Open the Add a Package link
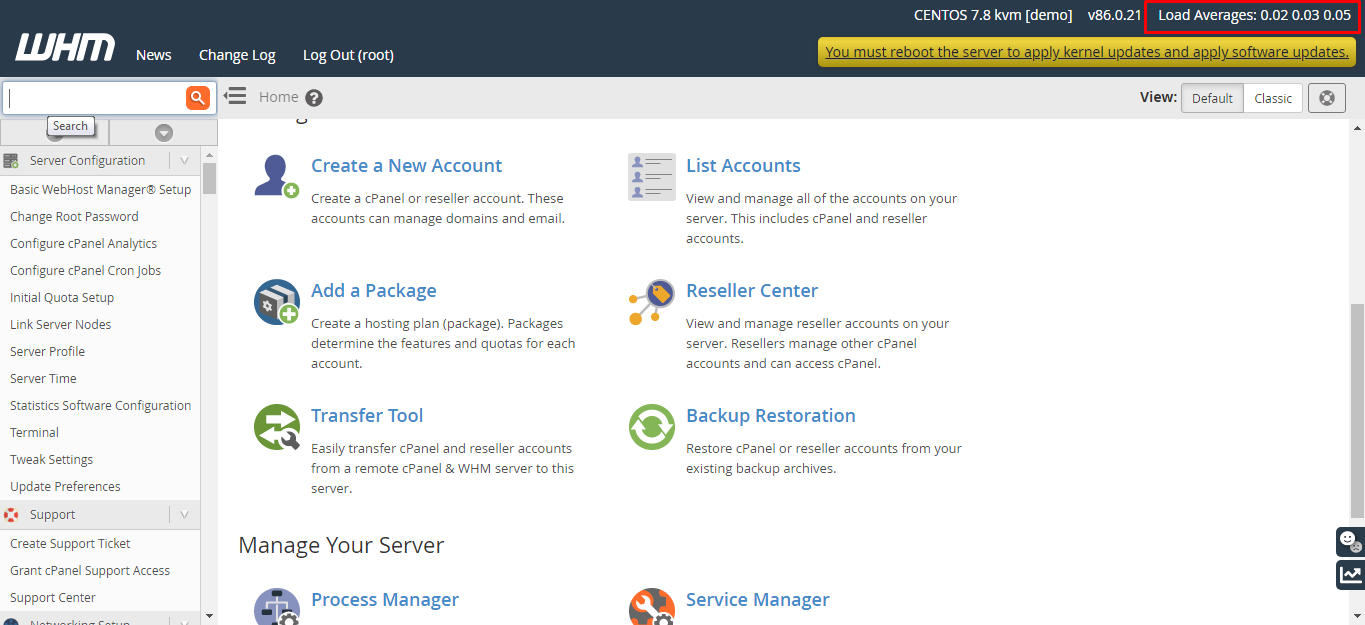 373,291
